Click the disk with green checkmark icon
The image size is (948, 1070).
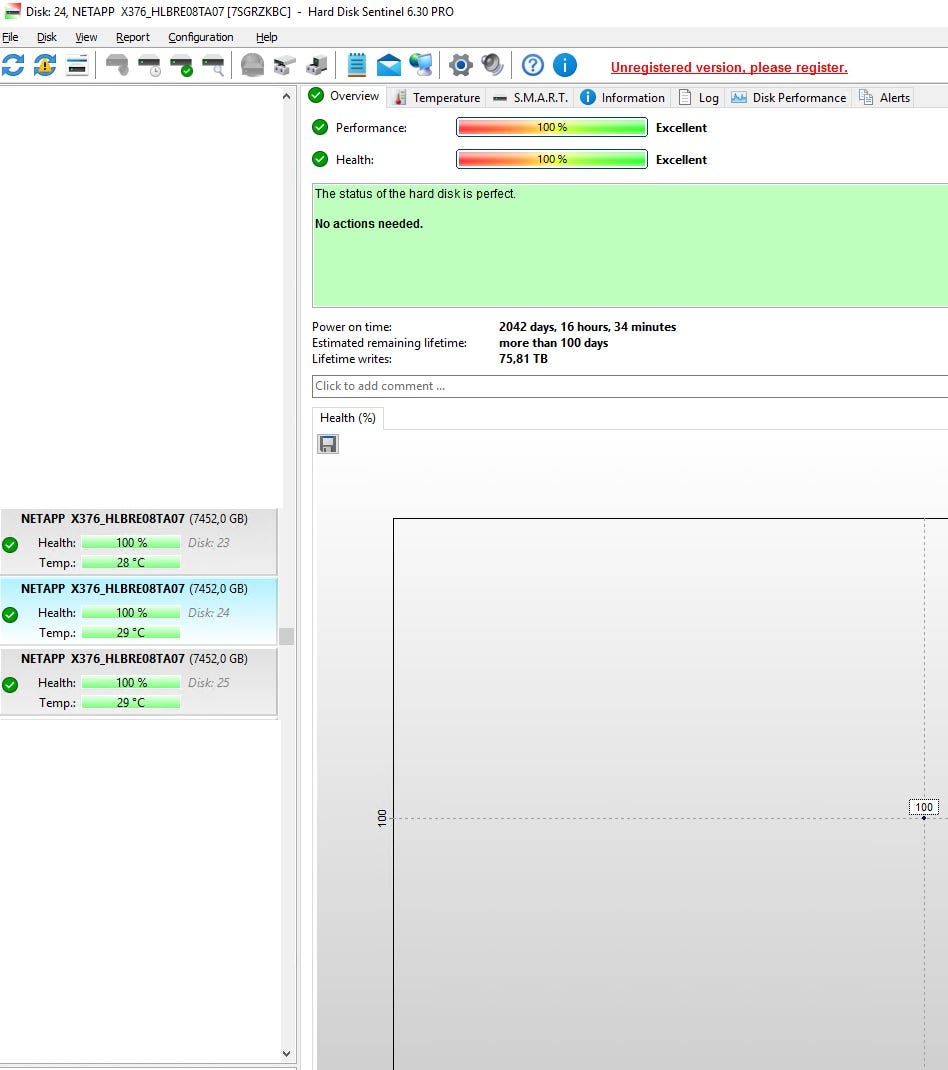[182, 66]
